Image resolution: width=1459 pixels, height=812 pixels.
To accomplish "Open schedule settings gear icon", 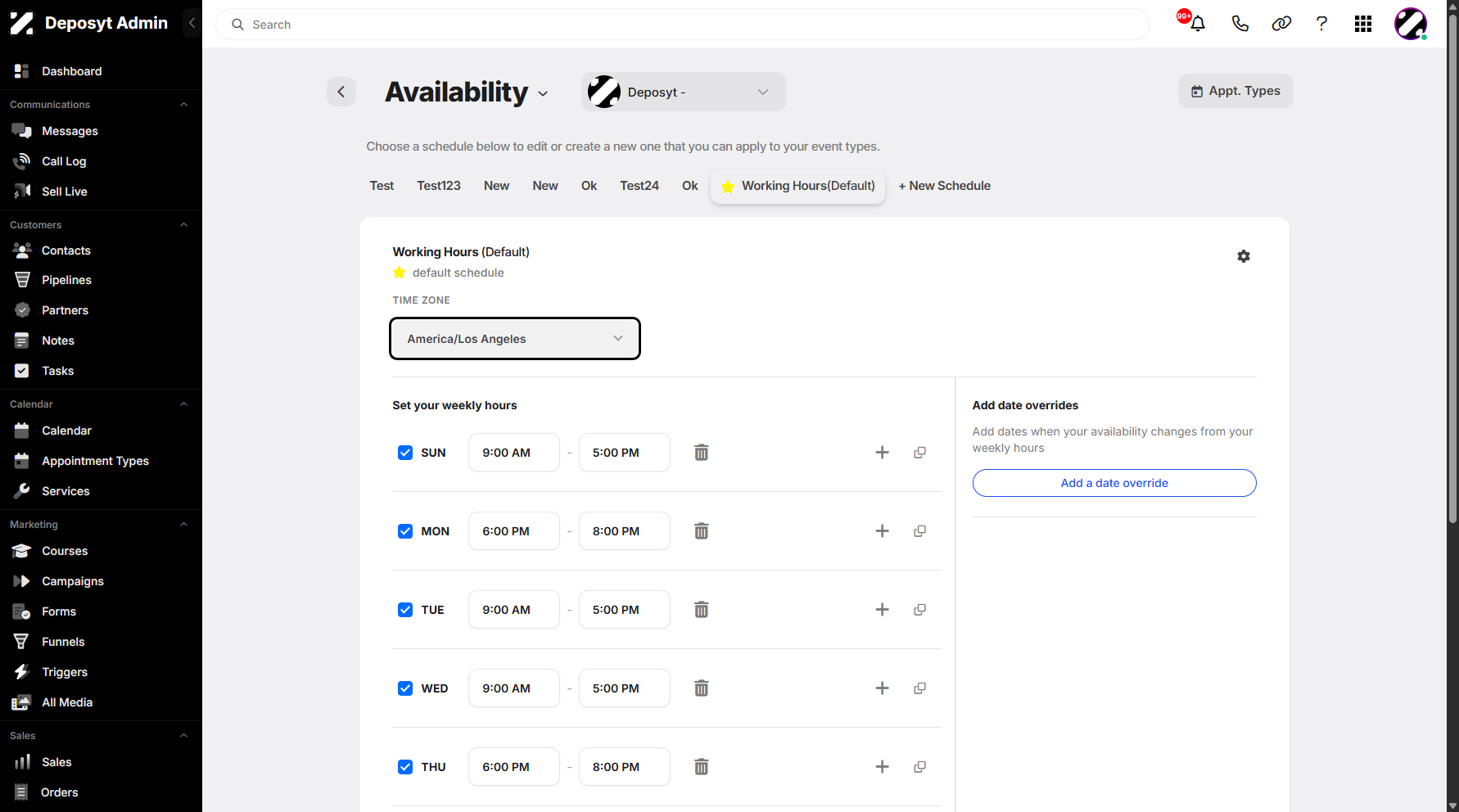I will [x=1244, y=256].
